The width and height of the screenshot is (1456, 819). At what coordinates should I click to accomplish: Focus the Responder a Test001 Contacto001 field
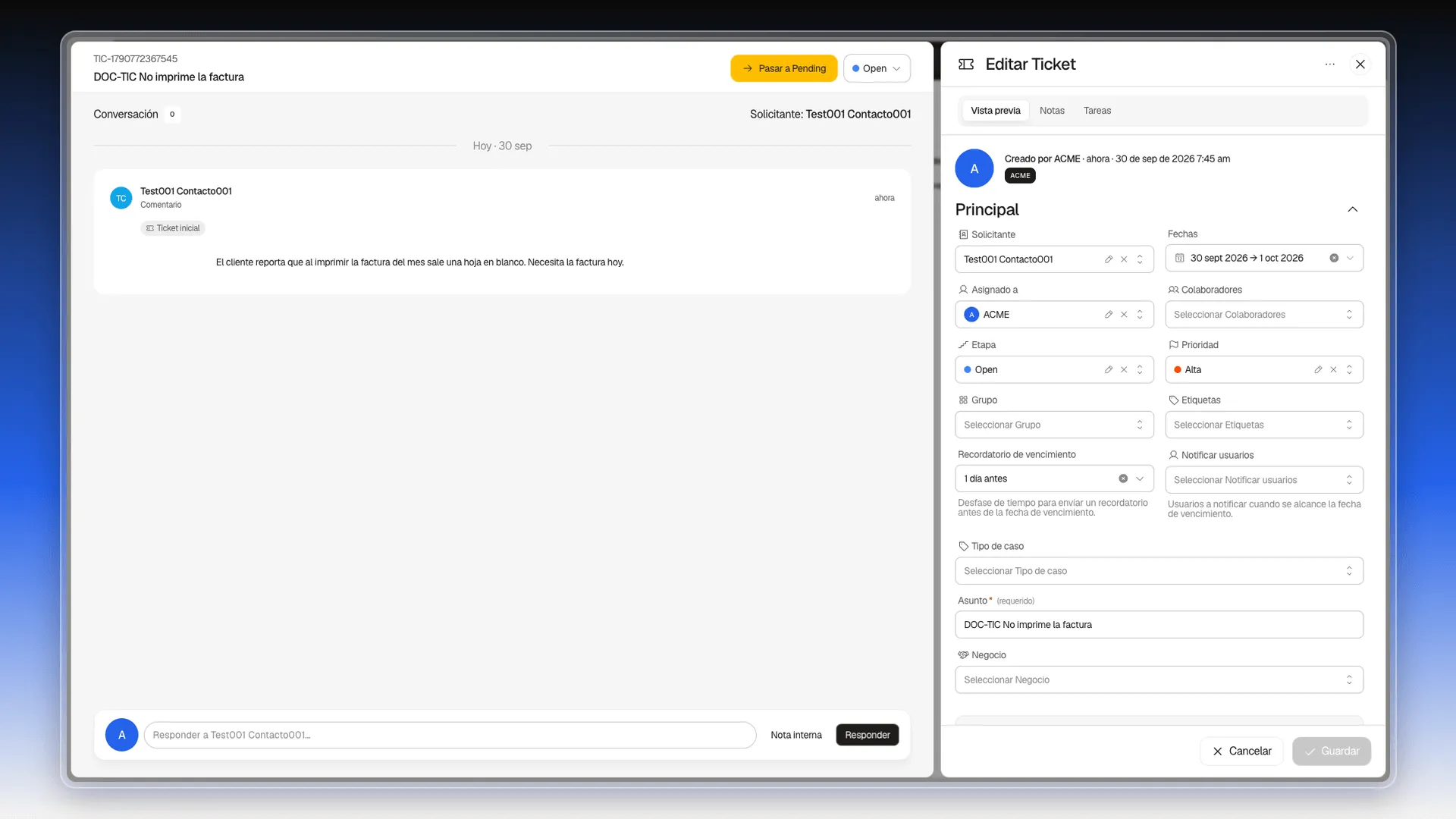[x=450, y=735]
